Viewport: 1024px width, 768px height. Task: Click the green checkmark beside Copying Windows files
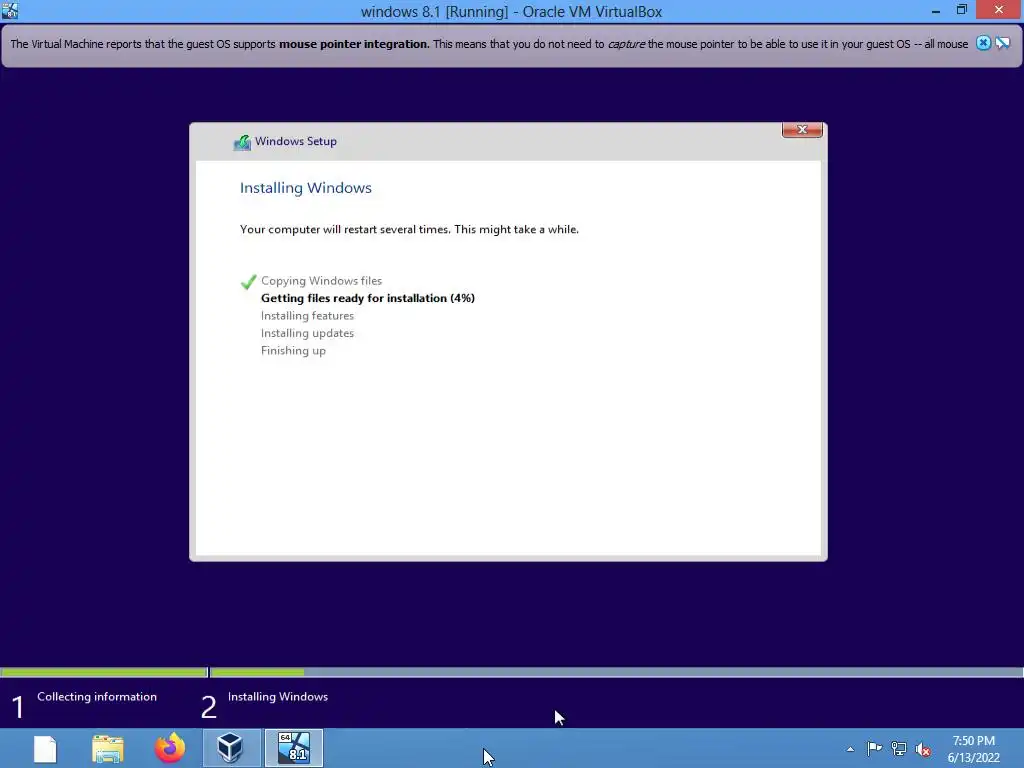248,281
